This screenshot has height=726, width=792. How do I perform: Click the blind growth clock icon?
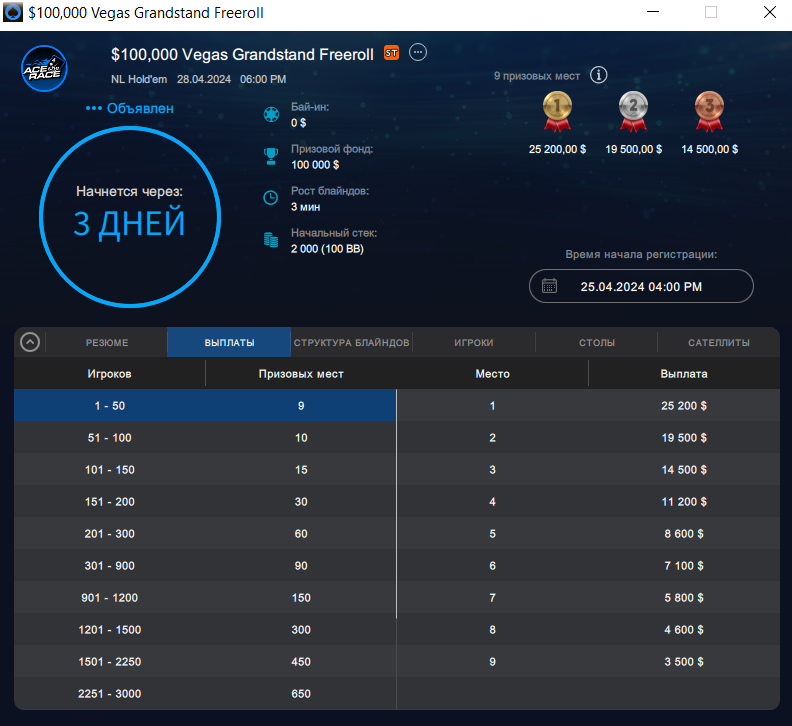click(x=271, y=198)
